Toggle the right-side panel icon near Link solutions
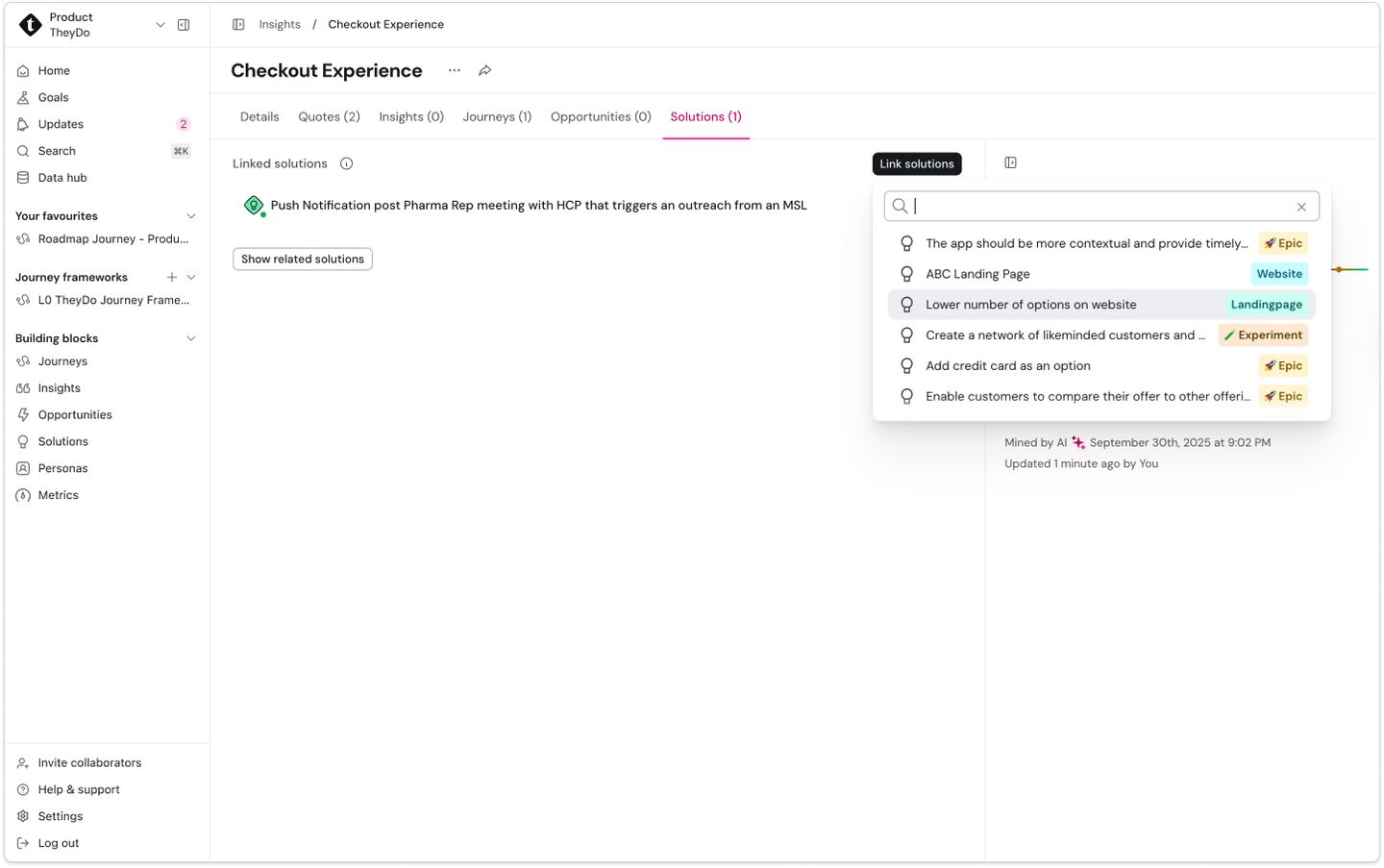The height and width of the screenshot is (868, 1384). 1010,162
